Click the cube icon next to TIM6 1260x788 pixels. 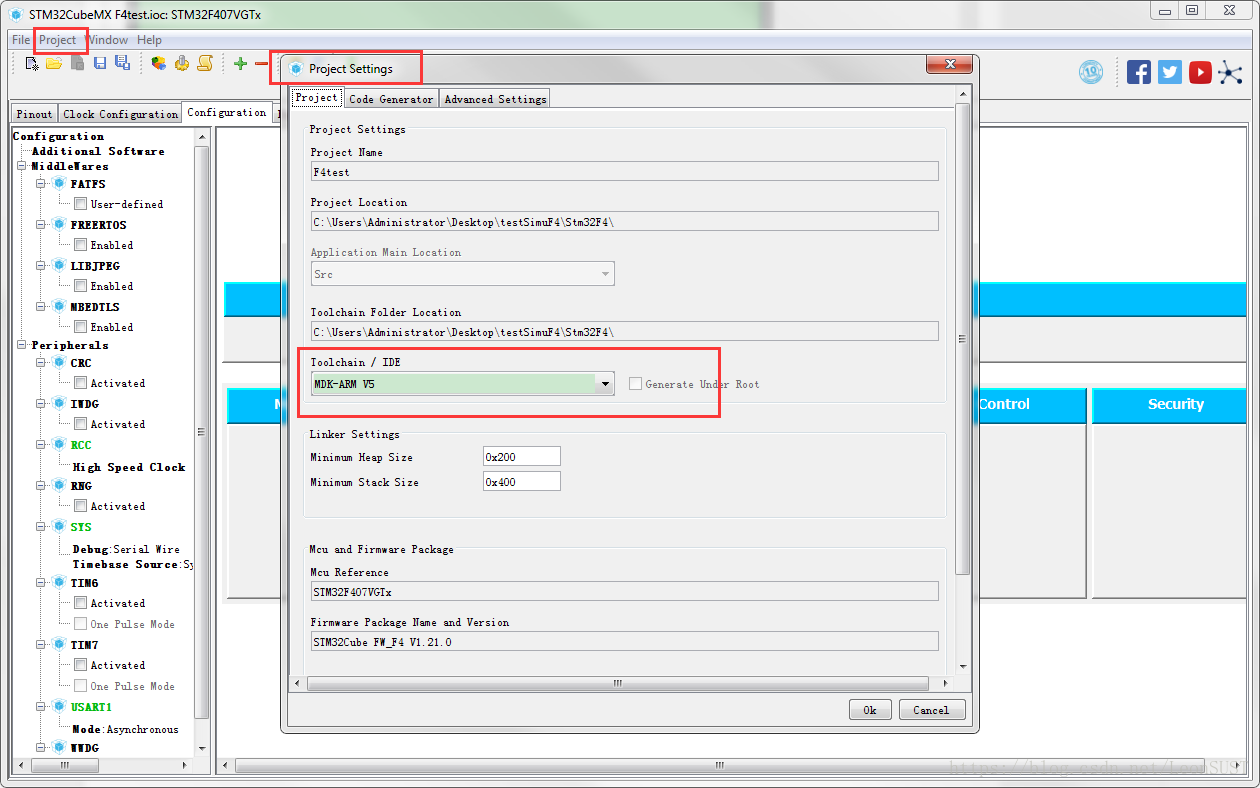(x=59, y=583)
